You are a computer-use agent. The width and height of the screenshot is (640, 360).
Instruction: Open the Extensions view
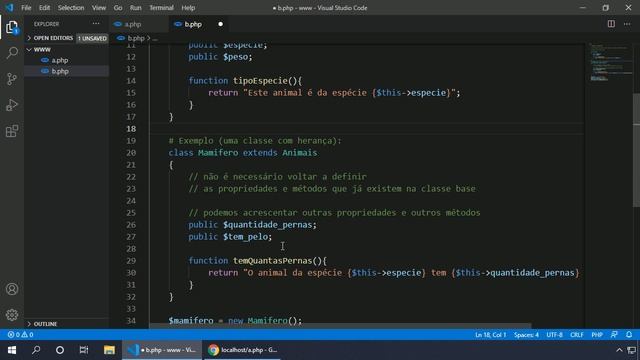pos(12,131)
